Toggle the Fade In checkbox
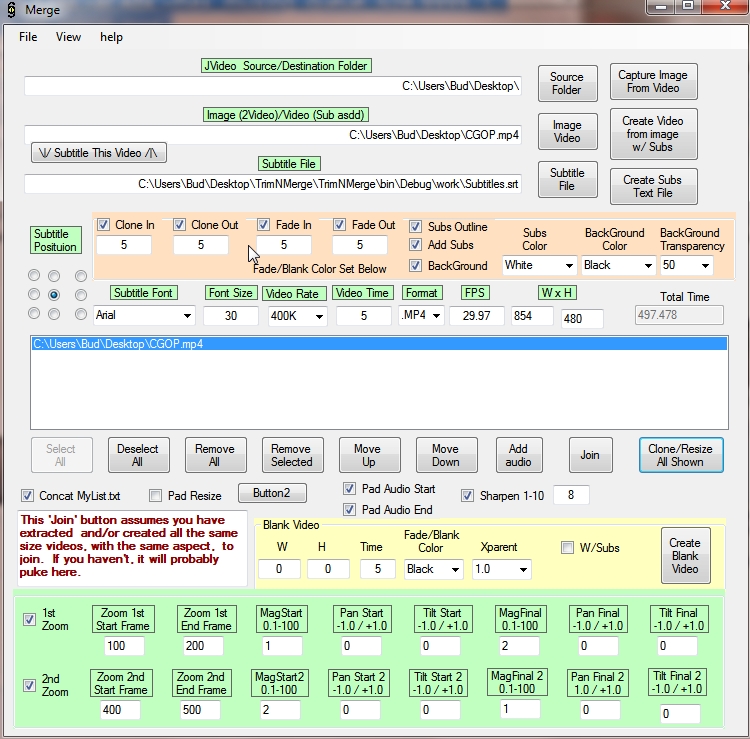Viewport: 750px width, 739px height. pyautogui.click(x=264, y=224)
